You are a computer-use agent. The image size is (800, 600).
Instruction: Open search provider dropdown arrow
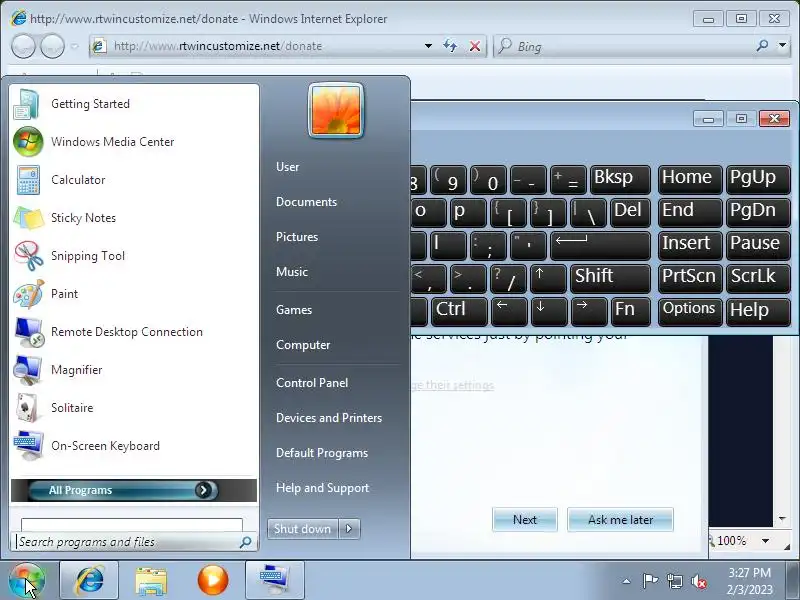point(783,45)
